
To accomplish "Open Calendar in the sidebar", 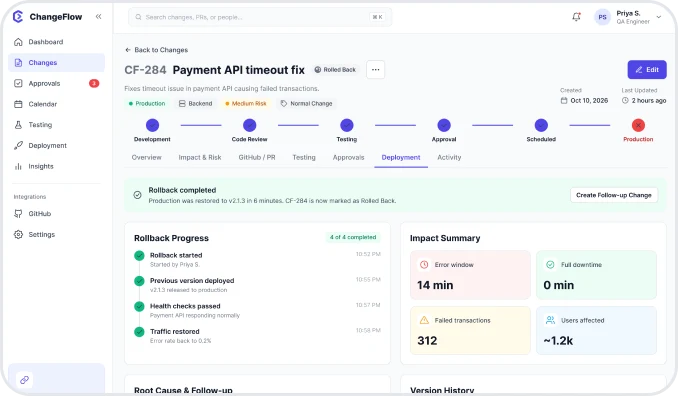I will pyautogui.click(x=56, y=104).
